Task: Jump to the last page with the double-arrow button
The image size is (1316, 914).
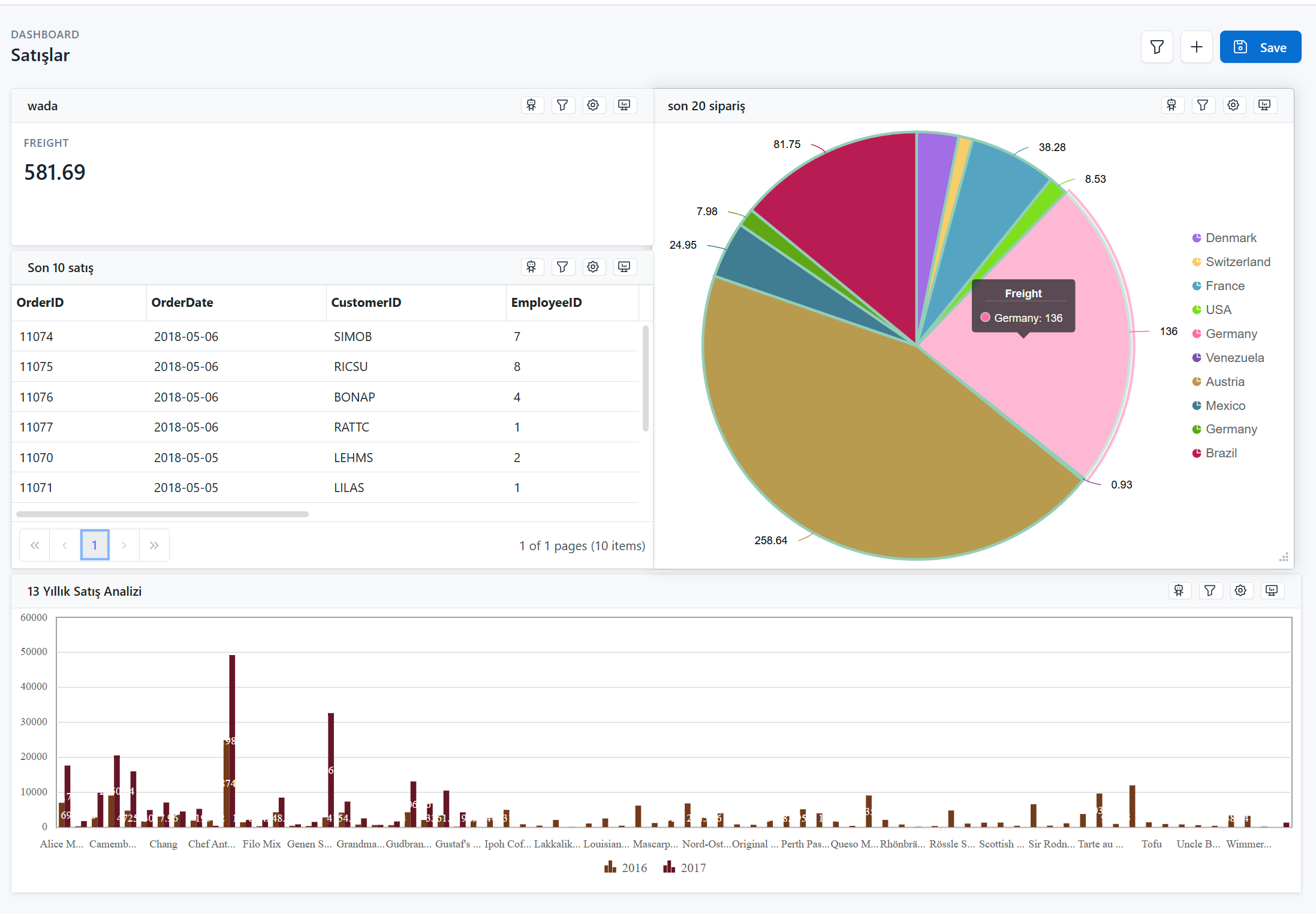Action: (154, 545)
